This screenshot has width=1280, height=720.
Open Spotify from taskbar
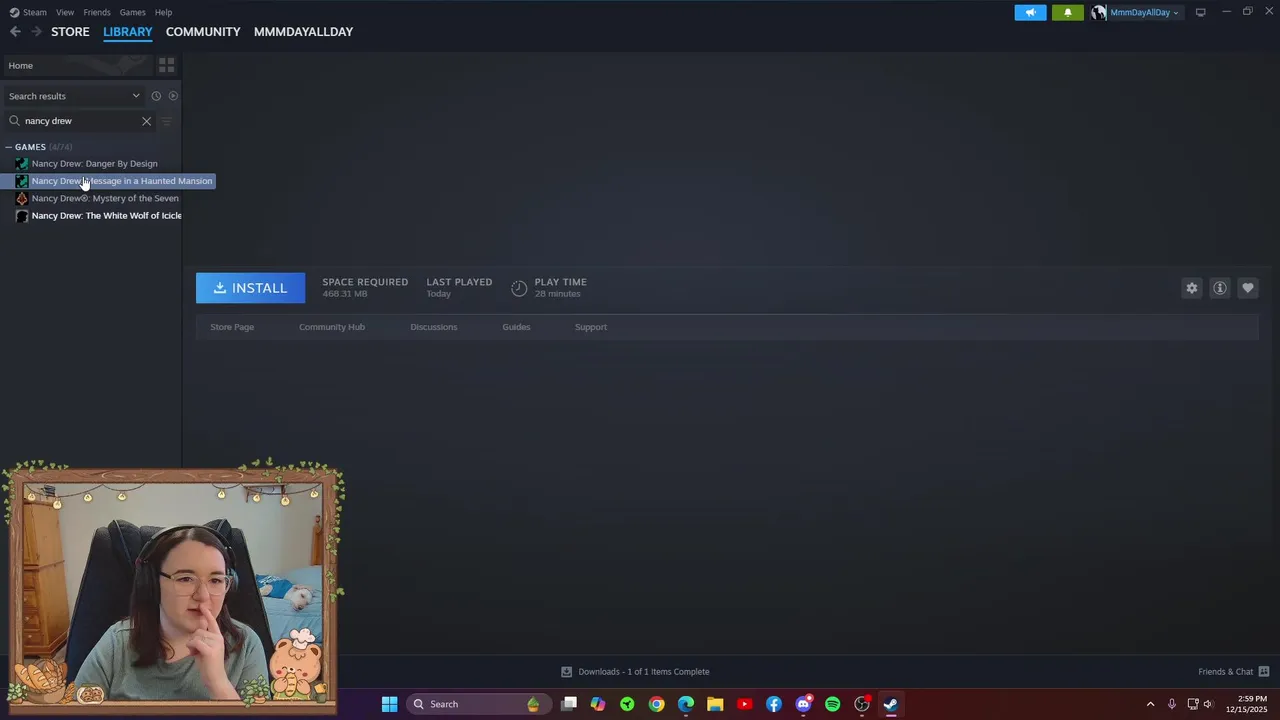[x=832, y=704]
